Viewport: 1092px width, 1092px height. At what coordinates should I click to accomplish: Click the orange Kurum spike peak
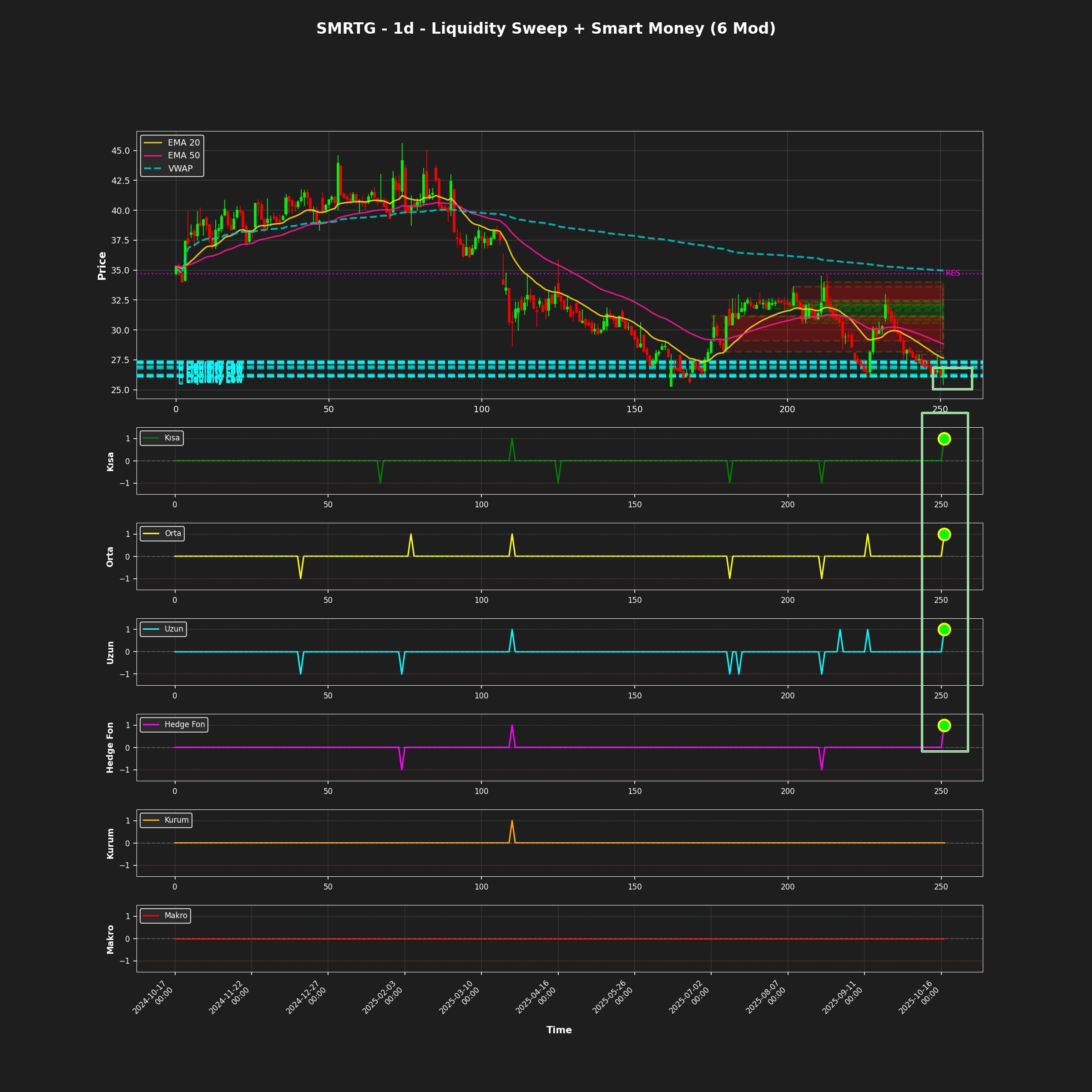point(512,821)
